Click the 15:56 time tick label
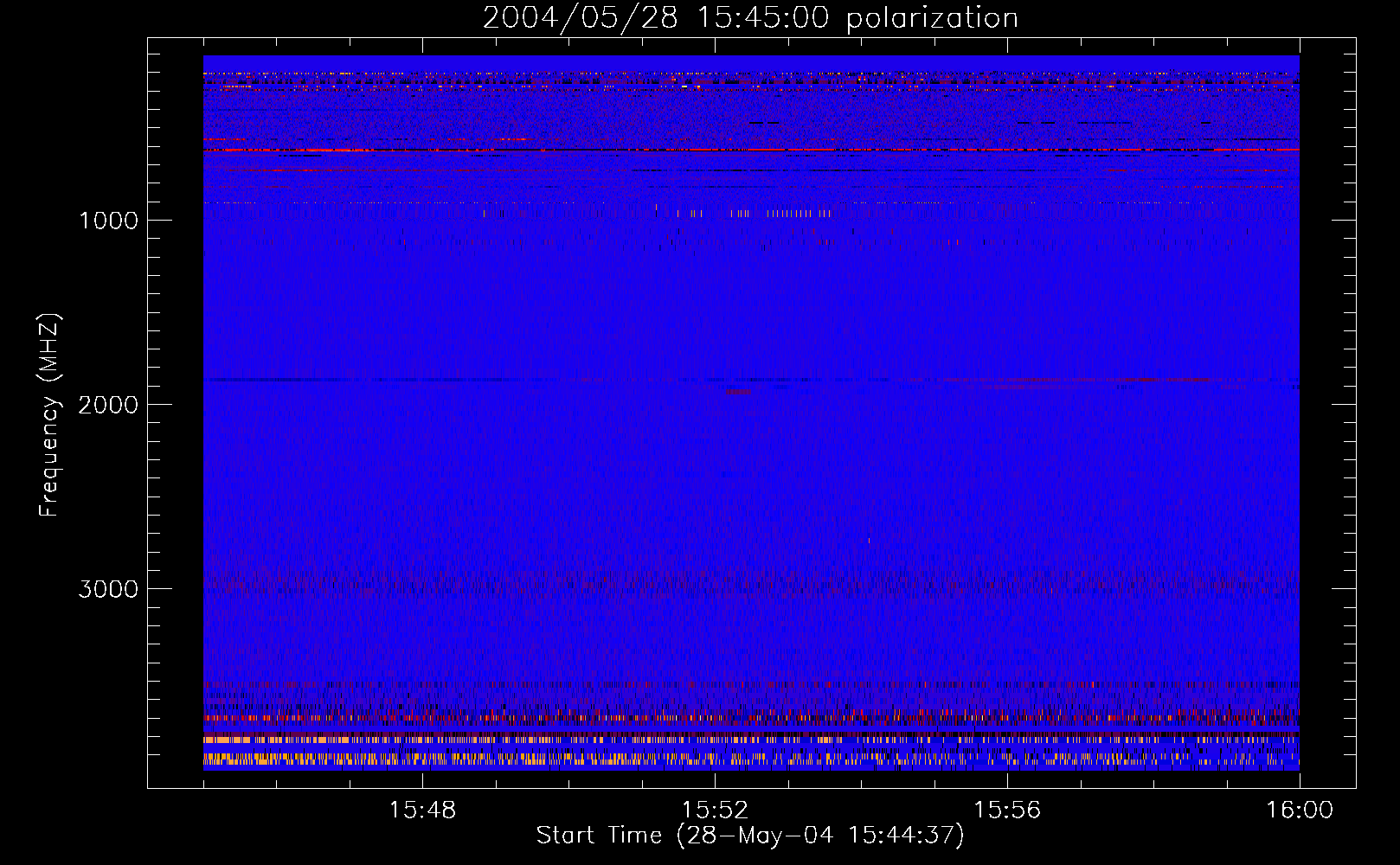1400x865 pixels. tap(1007, 811)
